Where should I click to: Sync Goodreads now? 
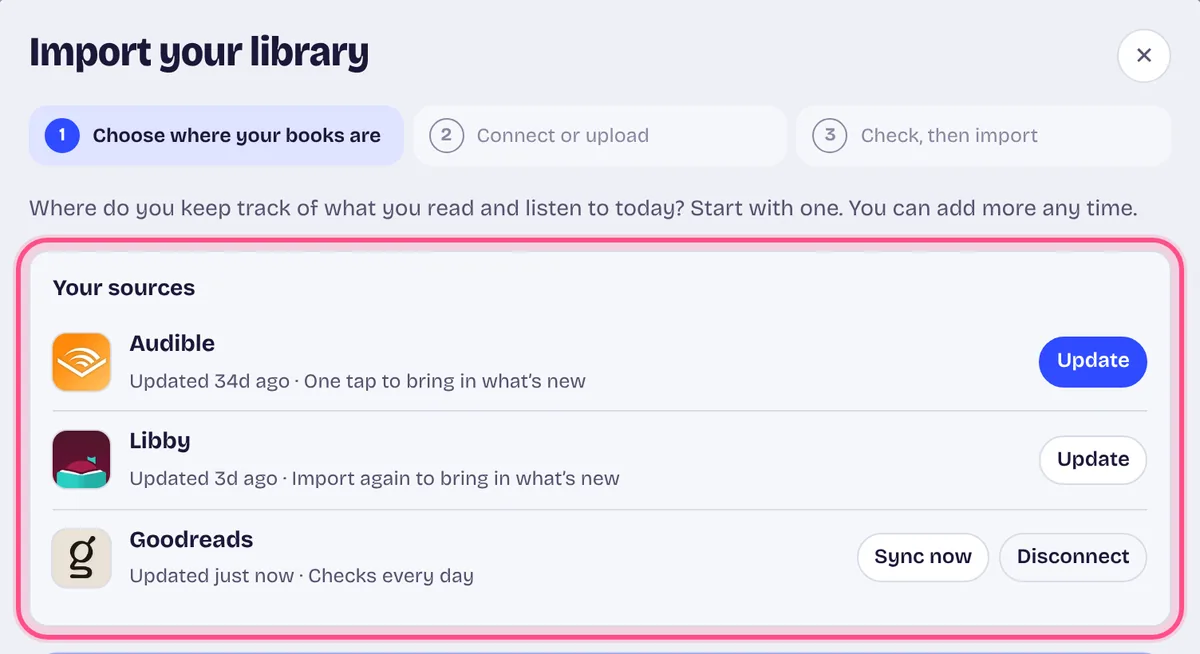coord(923,557)
